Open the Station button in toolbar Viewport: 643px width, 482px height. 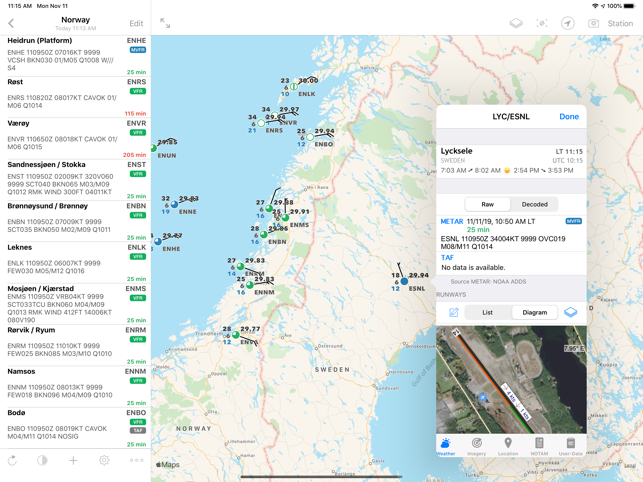coord(620,23)
